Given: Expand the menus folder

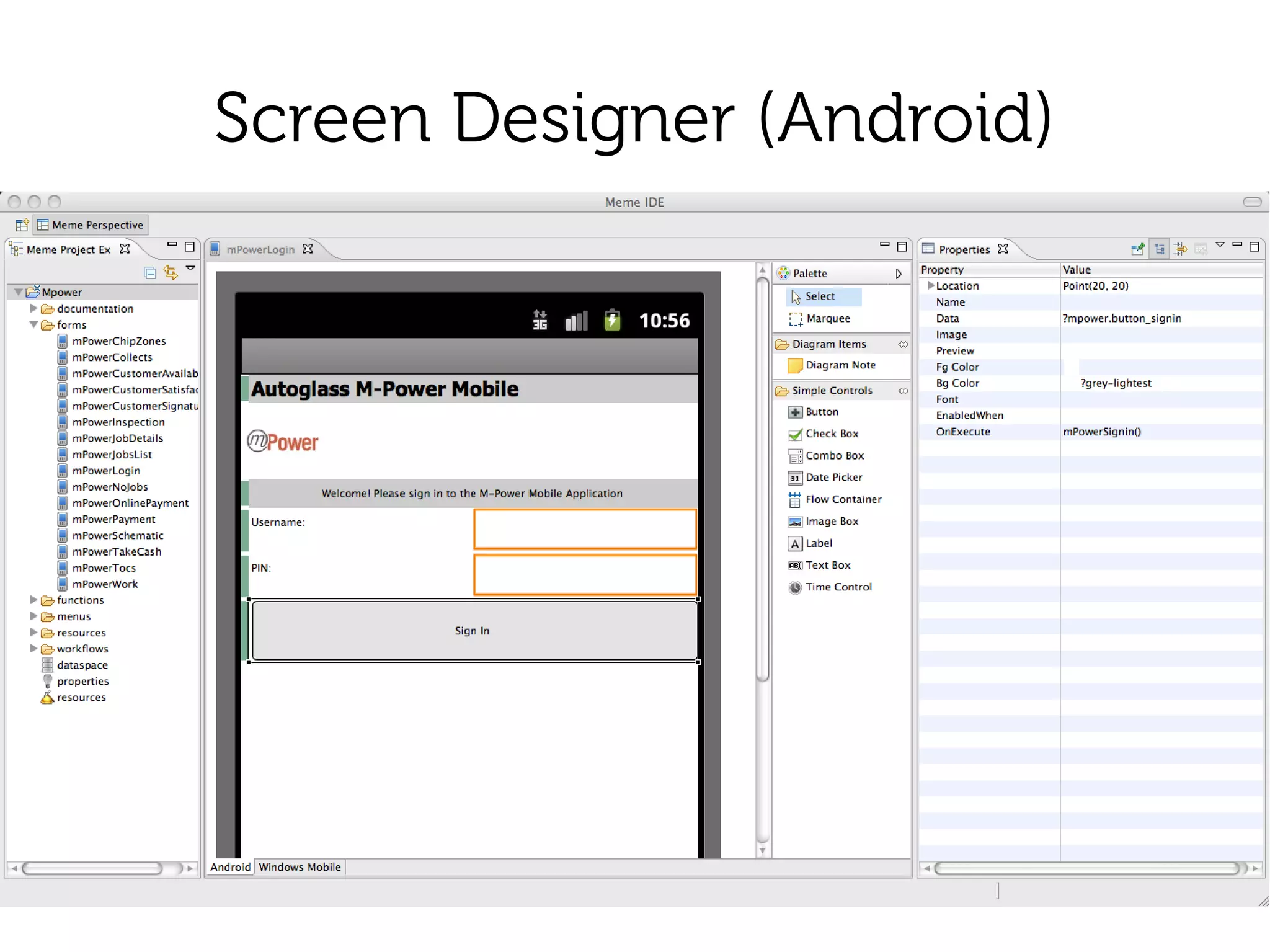Looking at the screenshot, I should (33, 616).
